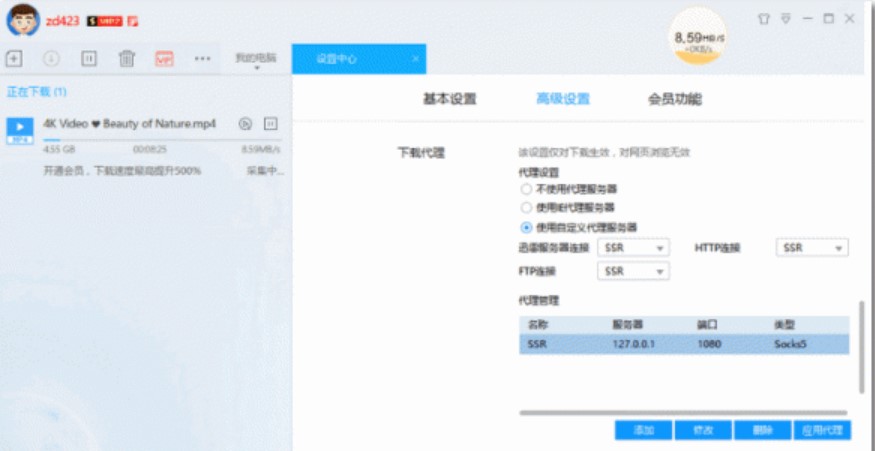Click the 代理管理 label

point(539,301)
